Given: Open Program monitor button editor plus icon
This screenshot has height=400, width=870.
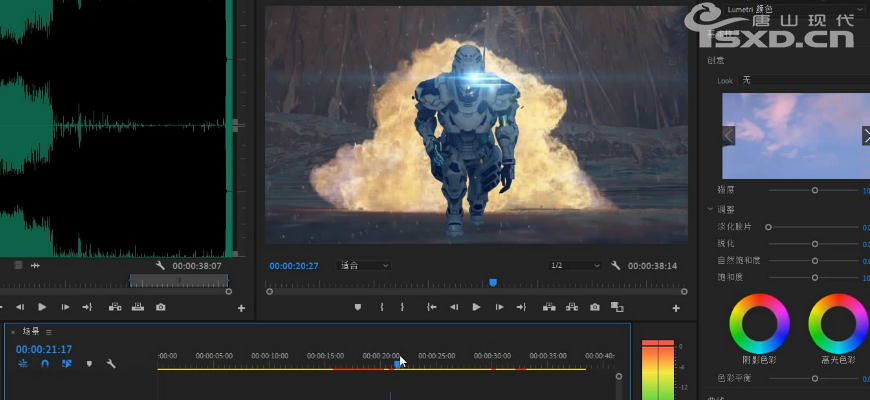Looking at the screenshot, I should [x=676, y=308].
